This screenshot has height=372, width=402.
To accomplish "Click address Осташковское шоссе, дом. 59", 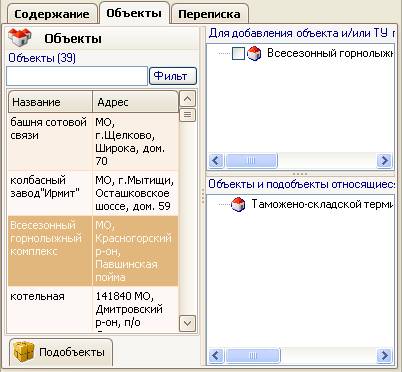I will pyautogui.click(x=135, y=193).
